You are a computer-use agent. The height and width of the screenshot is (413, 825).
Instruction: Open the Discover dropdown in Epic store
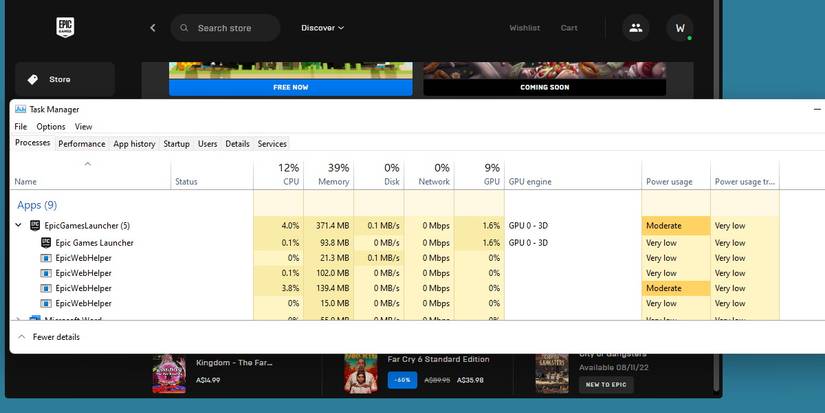[323, 28]
